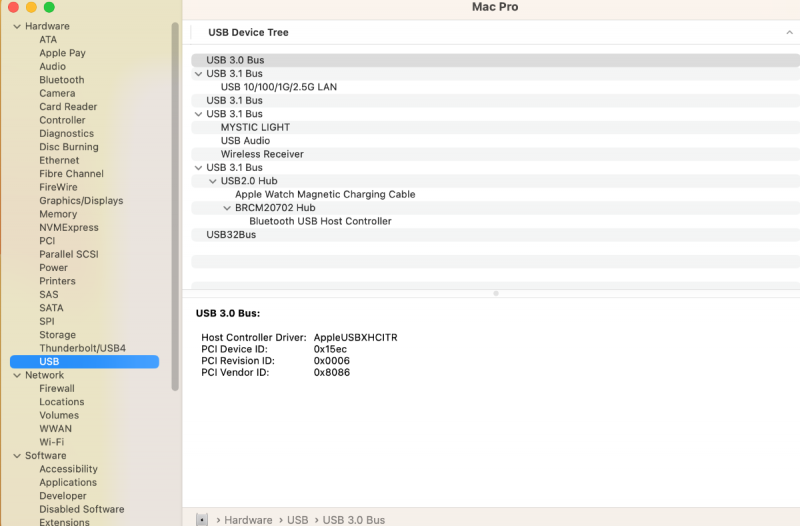The height and width of the screenshot is (526, 800).
Task: Collapse the Hardware section in sidebar
Action: coord(17,27)
